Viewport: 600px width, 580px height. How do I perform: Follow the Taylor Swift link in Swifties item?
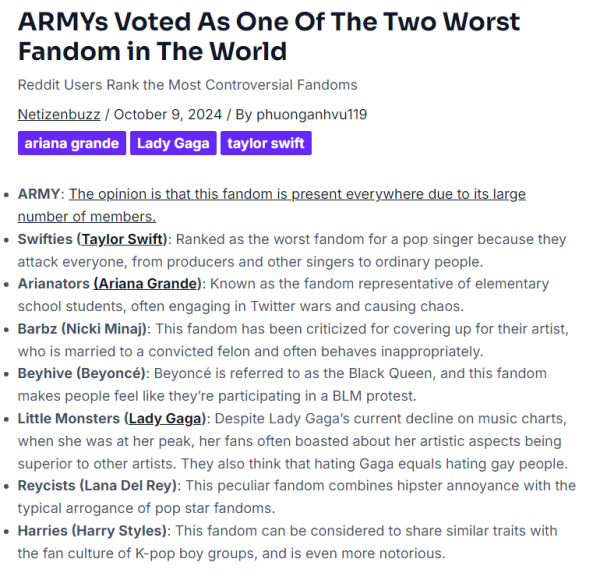click(x=122, y=239)
